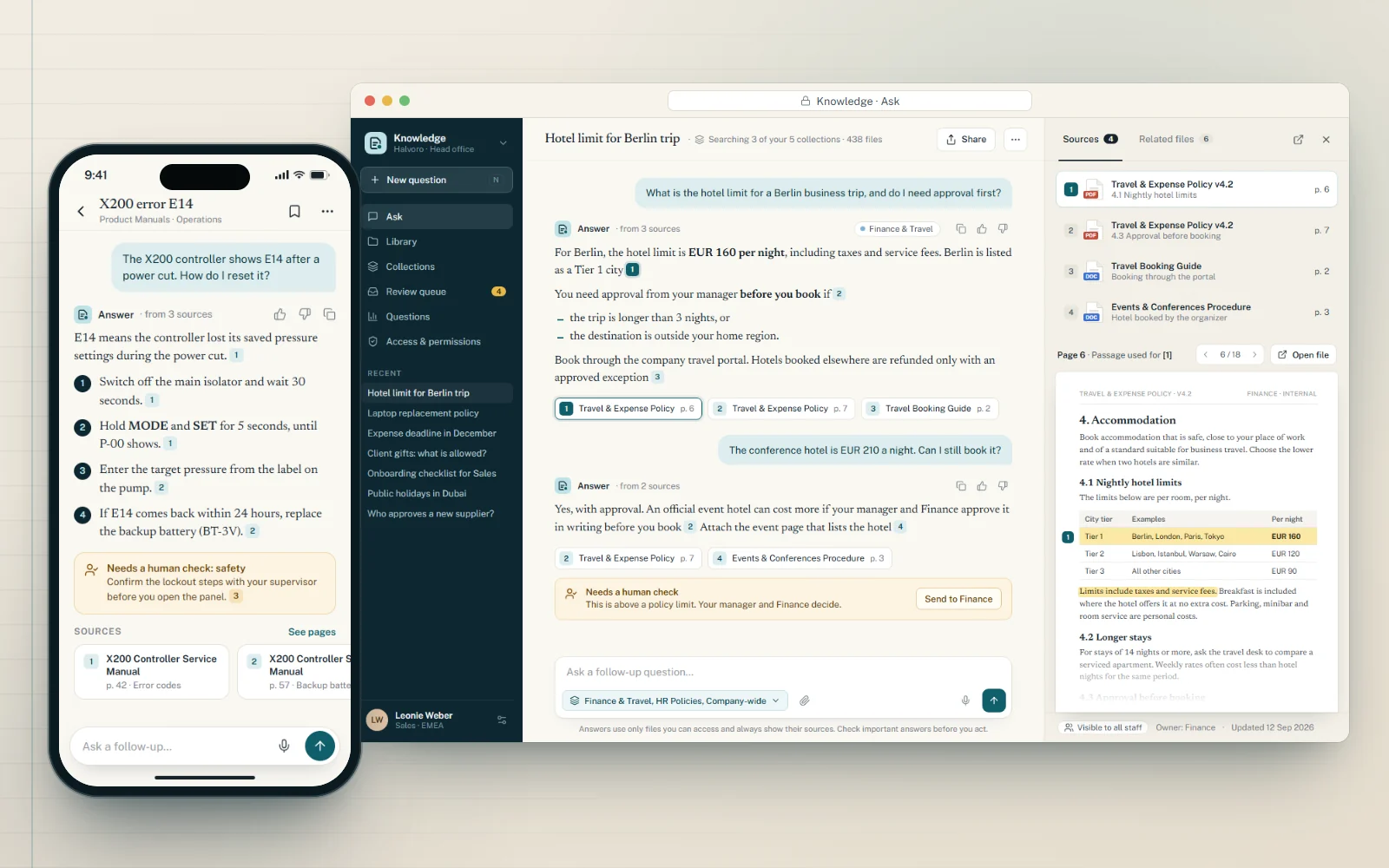Go to Collections in the sidebar
This screenshot has height=868, width=1389.
(437, 266)
